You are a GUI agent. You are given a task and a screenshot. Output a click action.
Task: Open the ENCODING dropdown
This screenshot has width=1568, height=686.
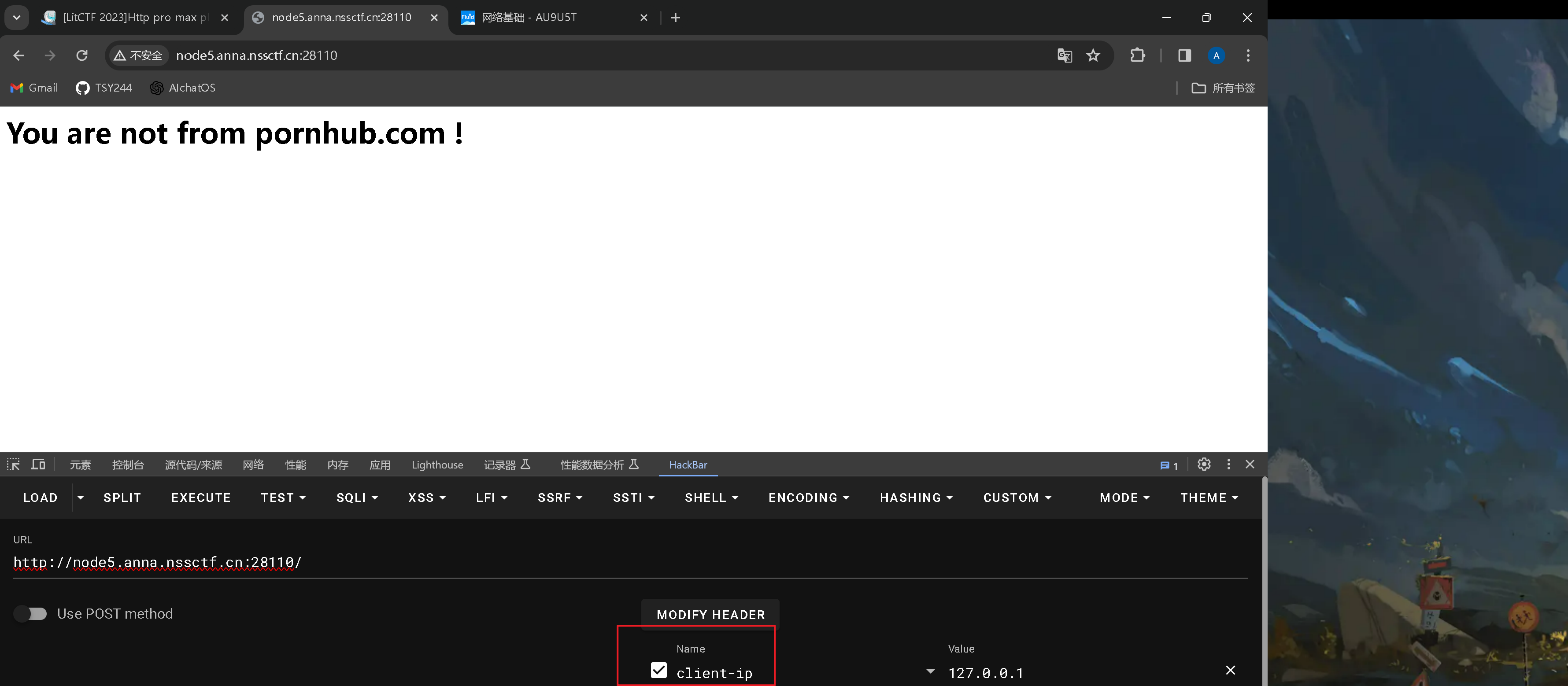point(808,498)
